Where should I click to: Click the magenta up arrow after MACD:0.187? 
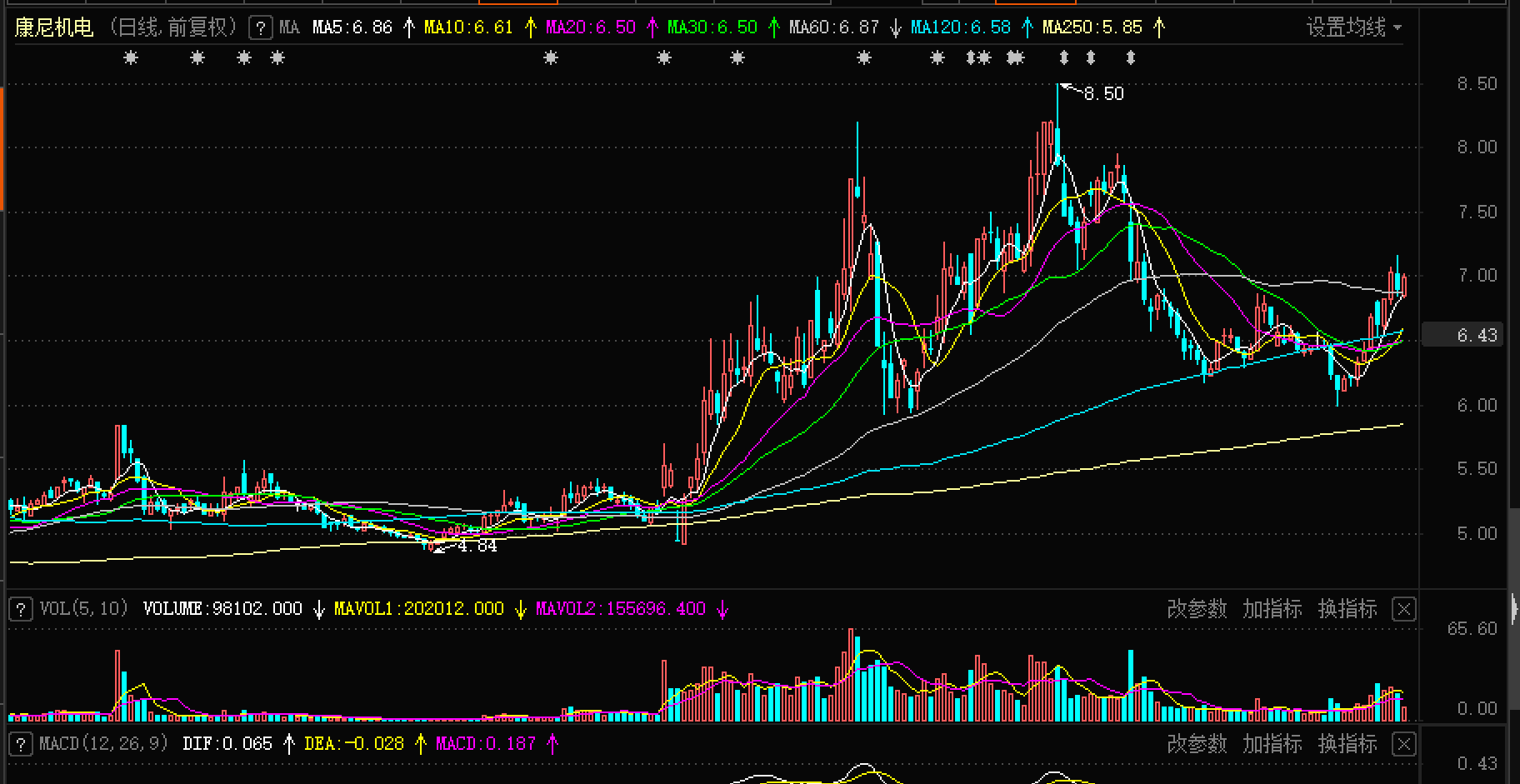(553, 744)
